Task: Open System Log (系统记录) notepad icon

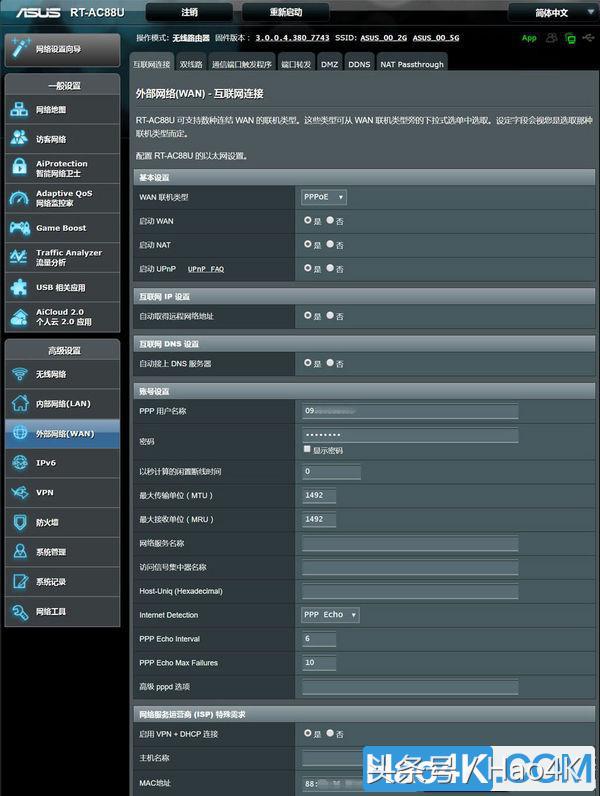Action: [19, 581]
